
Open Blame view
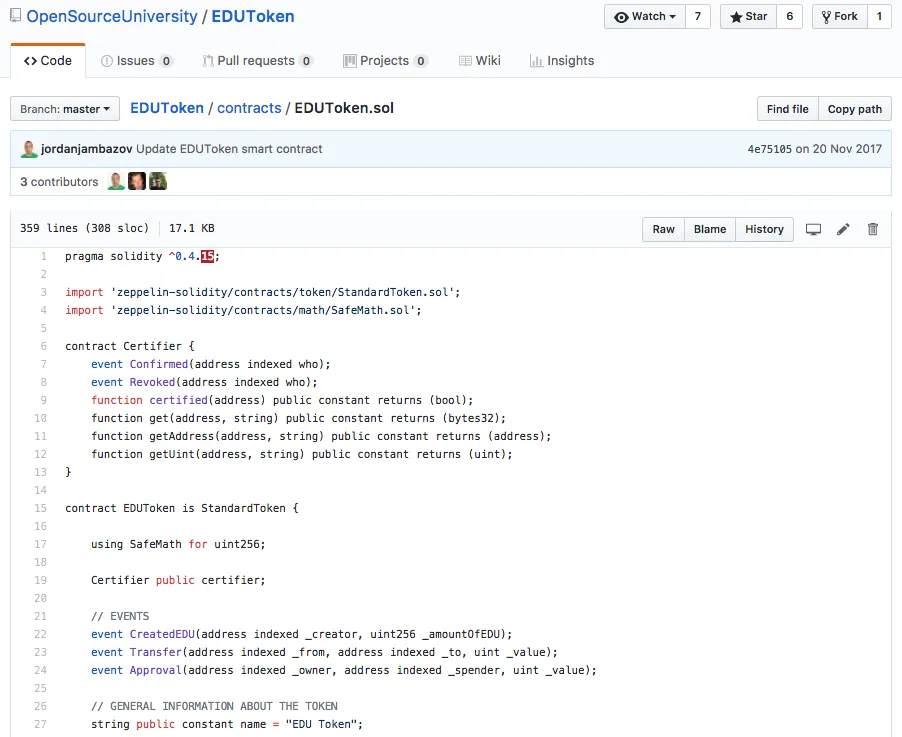(x=710, y=229)
